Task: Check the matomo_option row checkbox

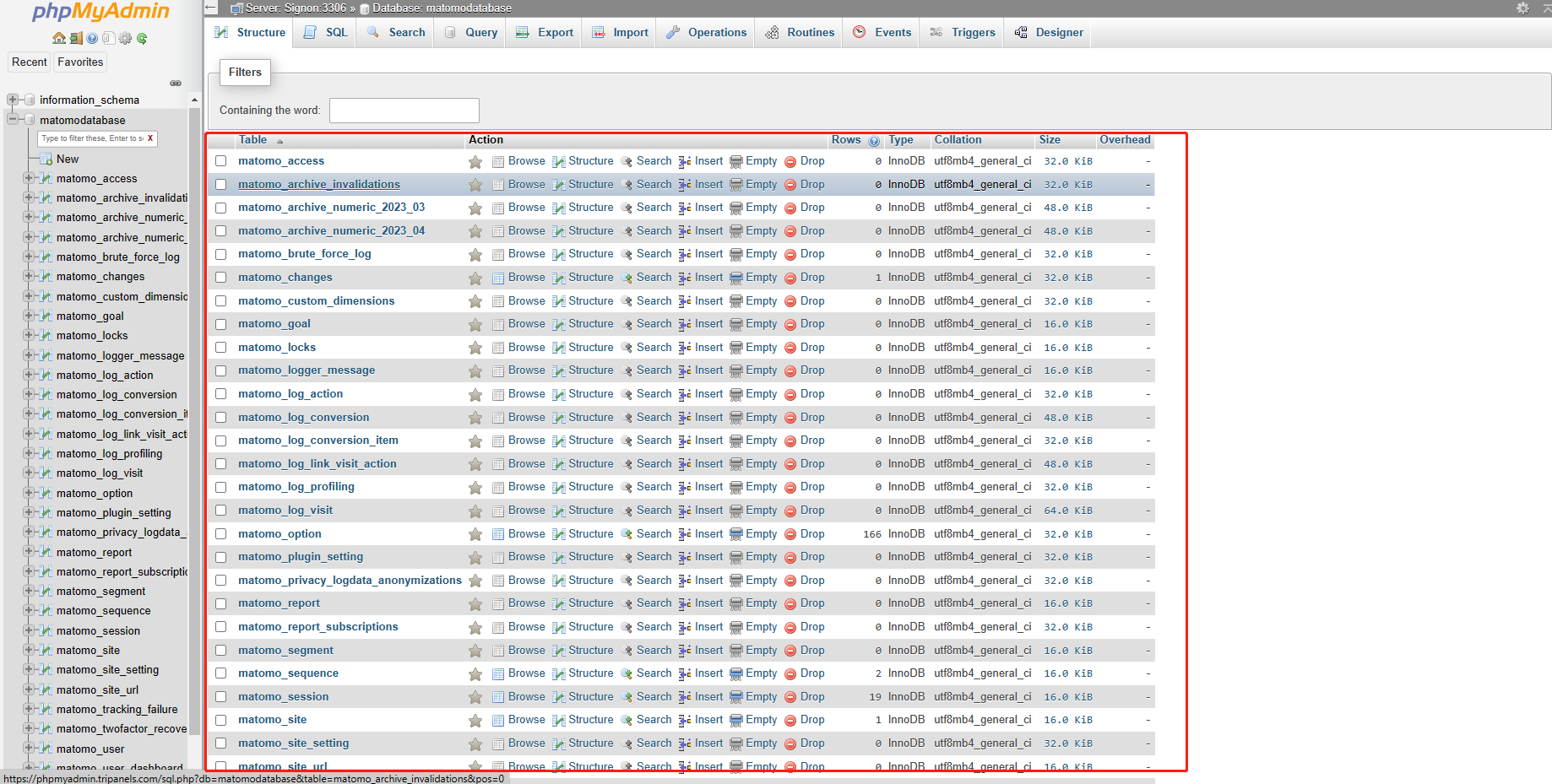Action: click(x=221, y=534)
